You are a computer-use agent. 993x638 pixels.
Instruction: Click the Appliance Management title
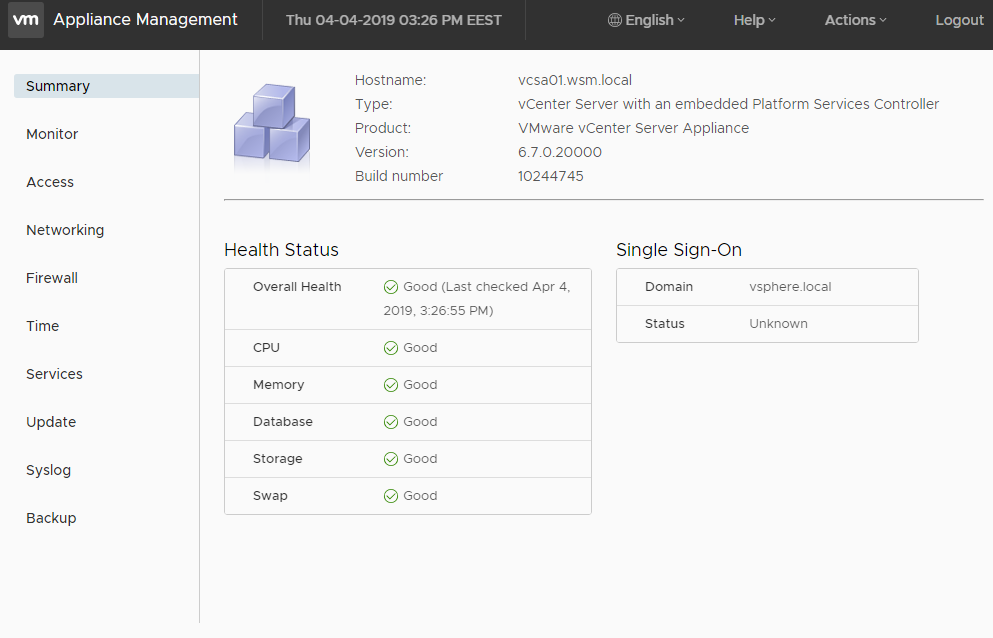(x=146, y=20)
